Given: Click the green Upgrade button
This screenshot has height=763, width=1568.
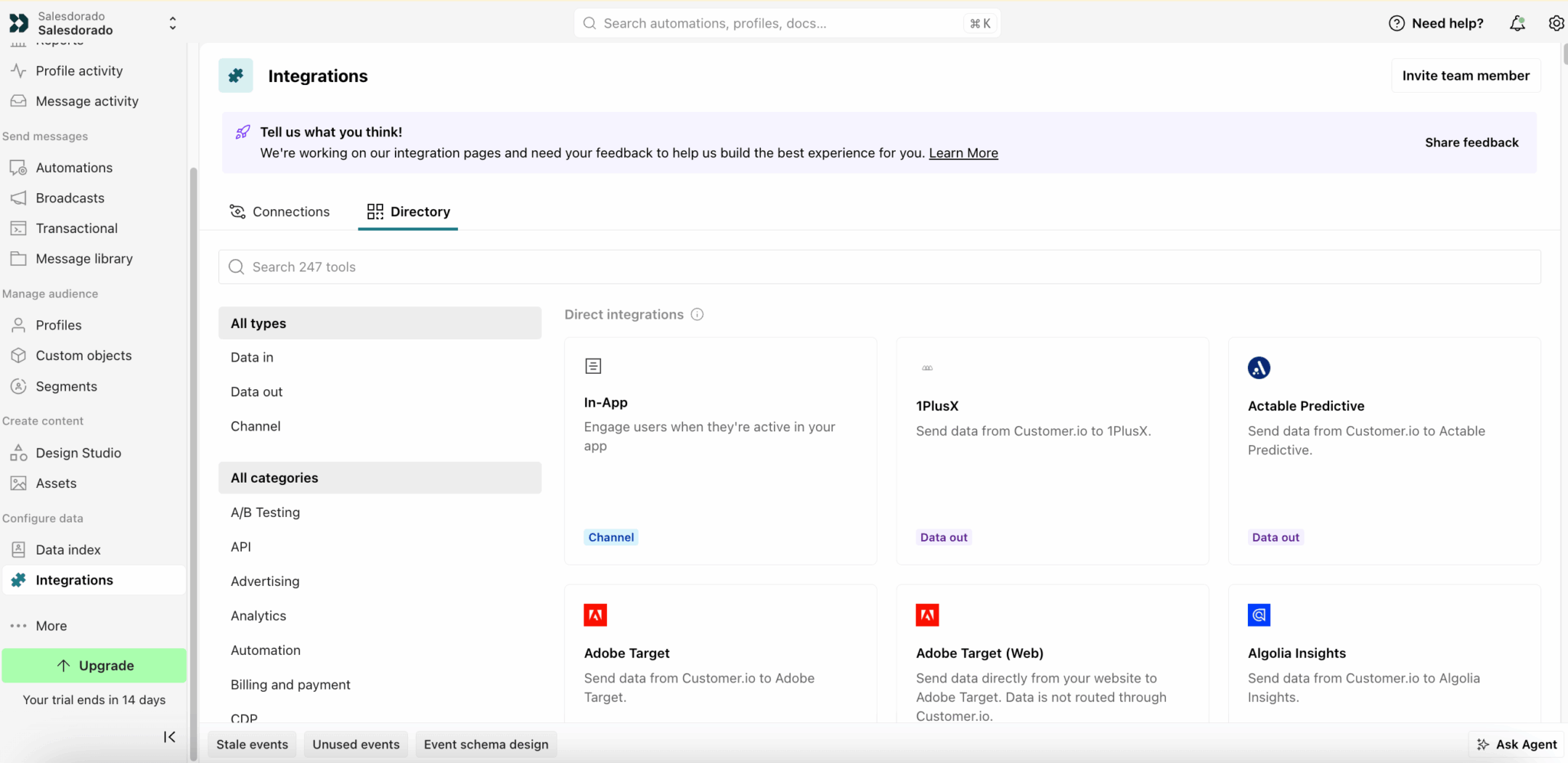Looking at the screenshot, I should tap(94, 666).
